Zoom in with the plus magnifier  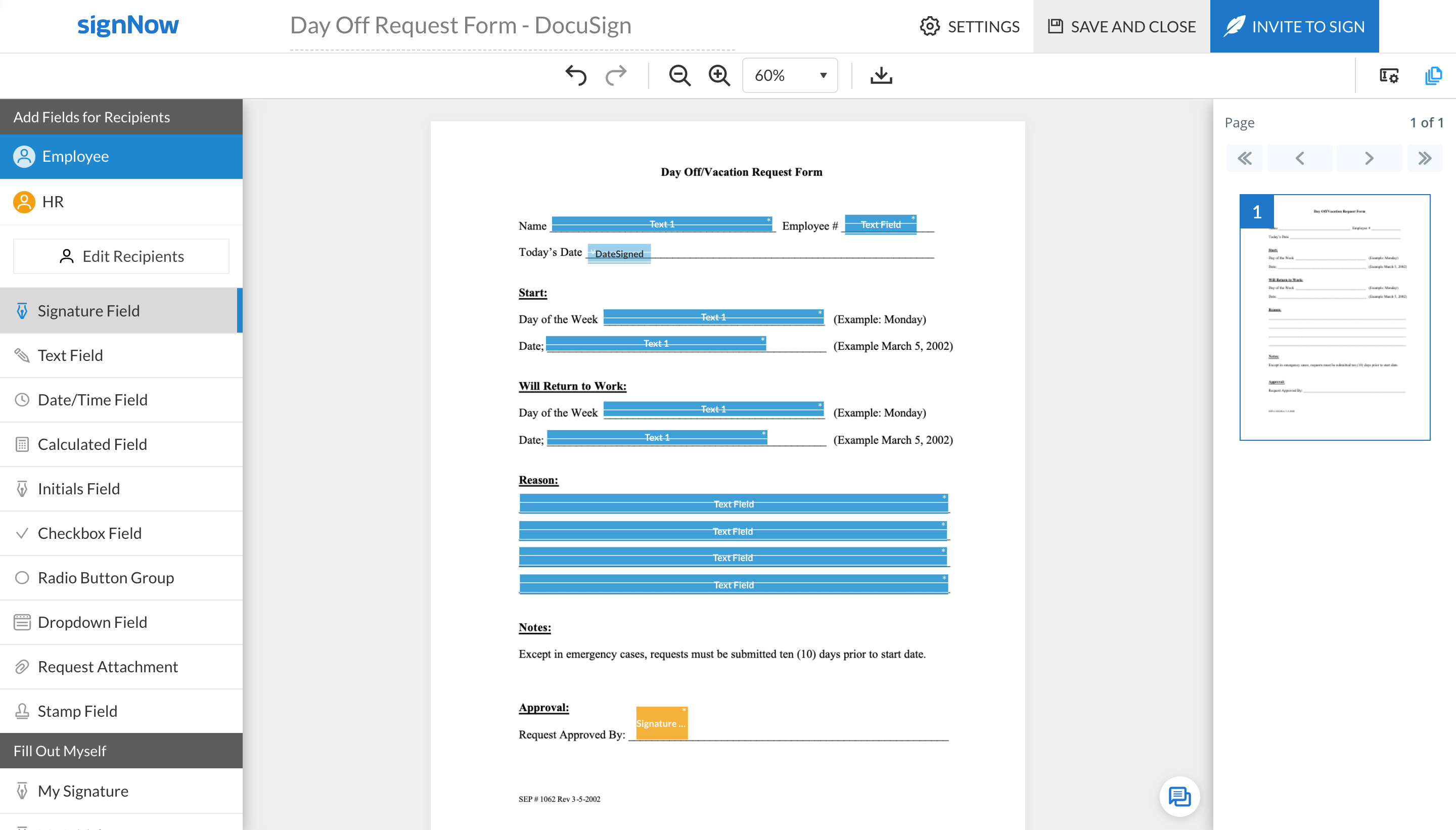coord(719,75)
